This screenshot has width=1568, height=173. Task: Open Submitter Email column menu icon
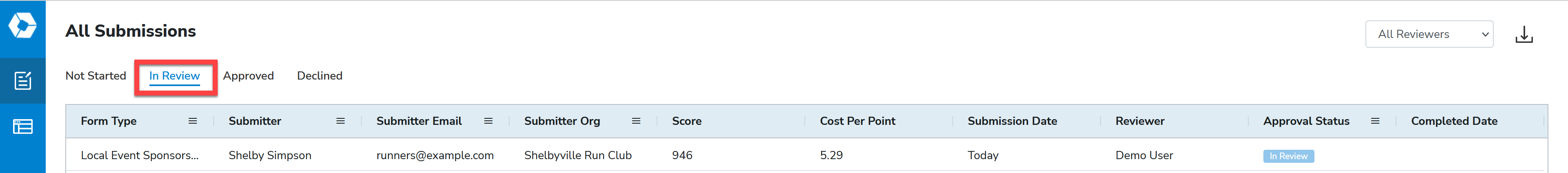point(488,121)
